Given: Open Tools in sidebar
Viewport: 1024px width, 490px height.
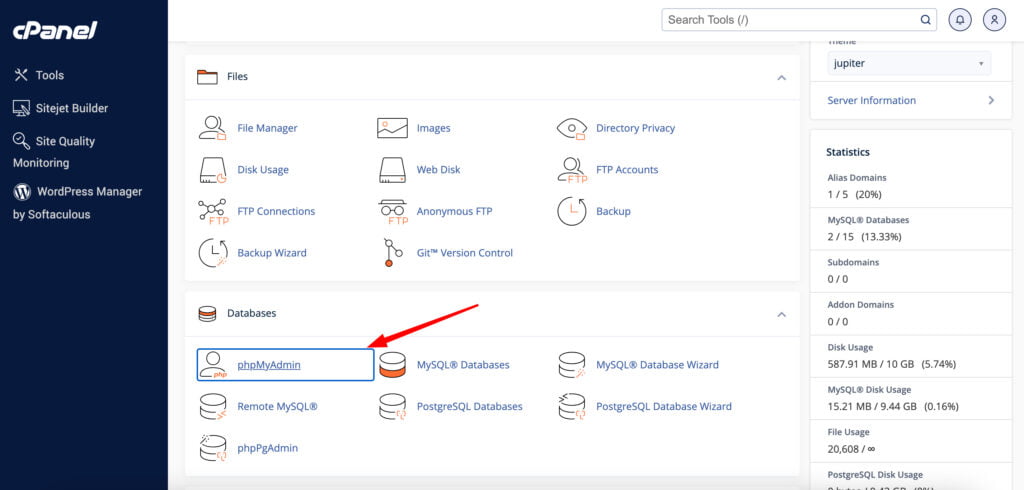Looking at the screenshot, I should [x=39, y=75].
